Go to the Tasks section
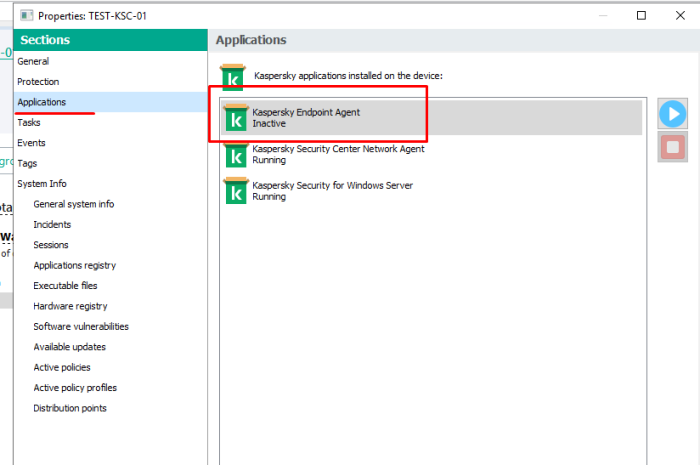This screenshot has width=700, height=465. tap(111, 122)
